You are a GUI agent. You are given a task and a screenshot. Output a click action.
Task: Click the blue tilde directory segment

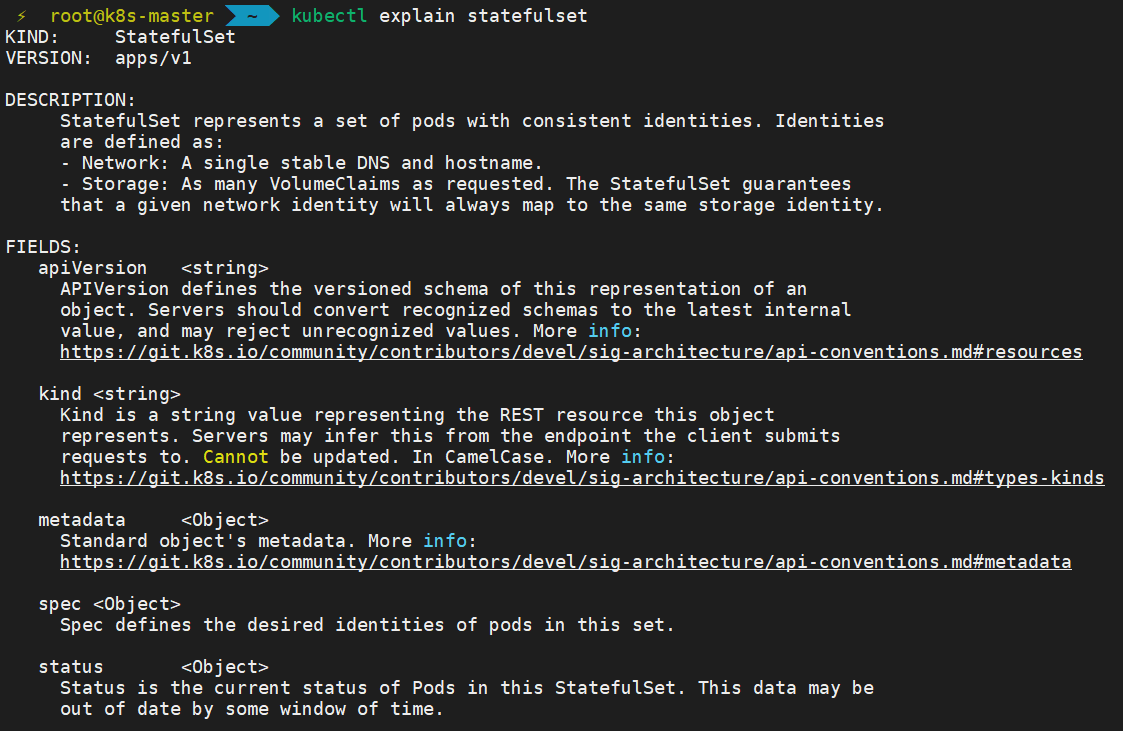252,16
